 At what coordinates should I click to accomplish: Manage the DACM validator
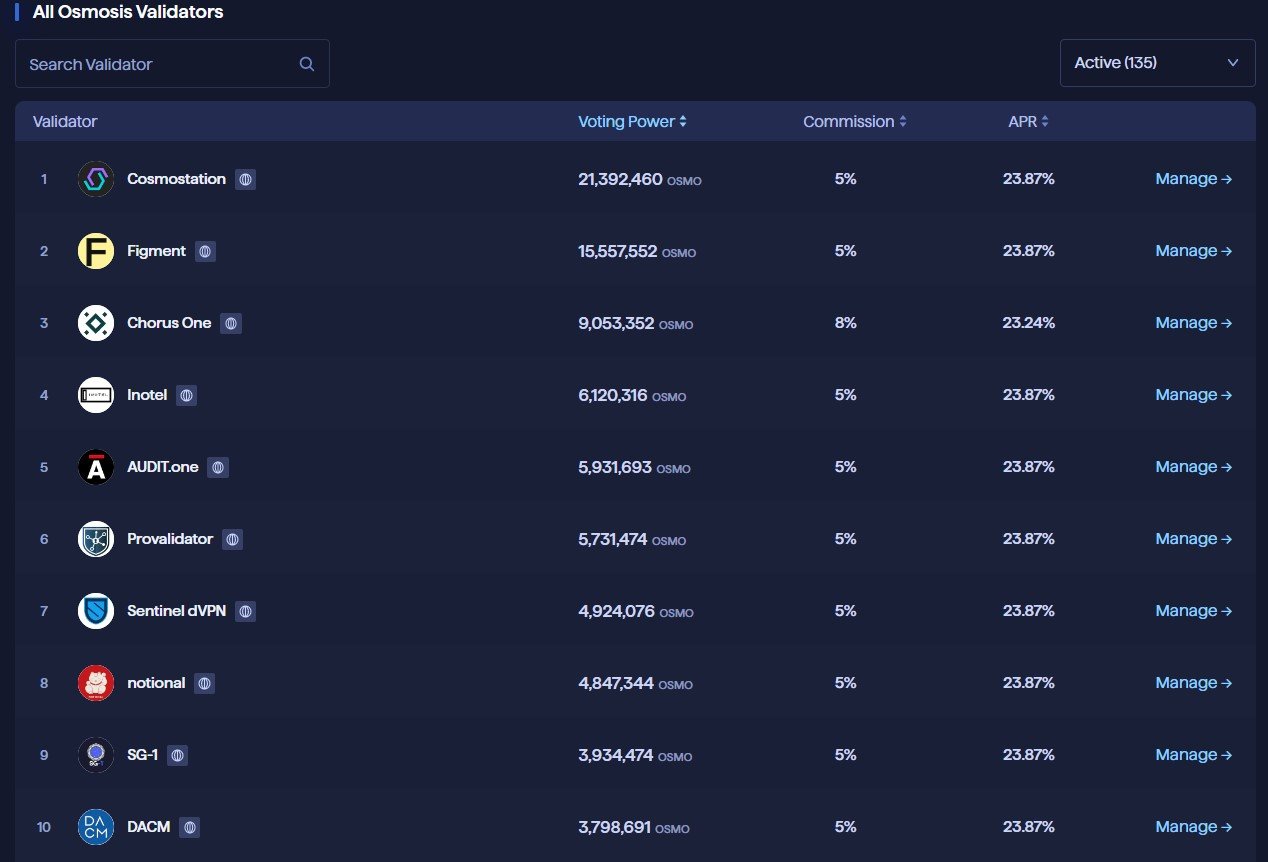coord(1193,827)
